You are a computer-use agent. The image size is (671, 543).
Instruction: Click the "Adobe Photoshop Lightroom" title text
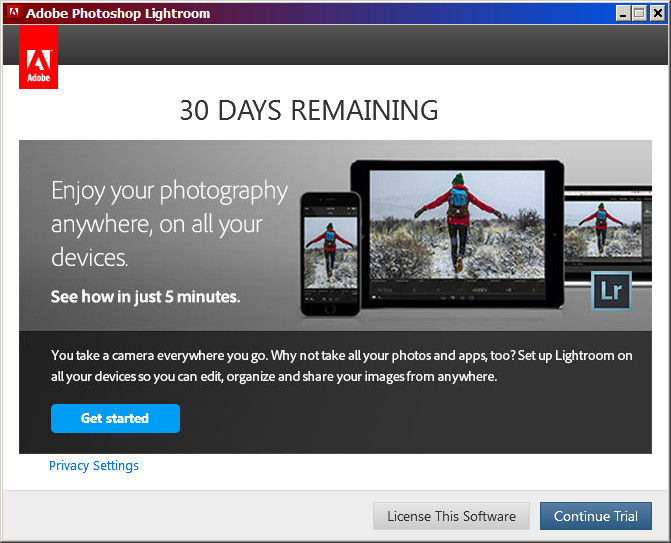click(x=118, y=13)
